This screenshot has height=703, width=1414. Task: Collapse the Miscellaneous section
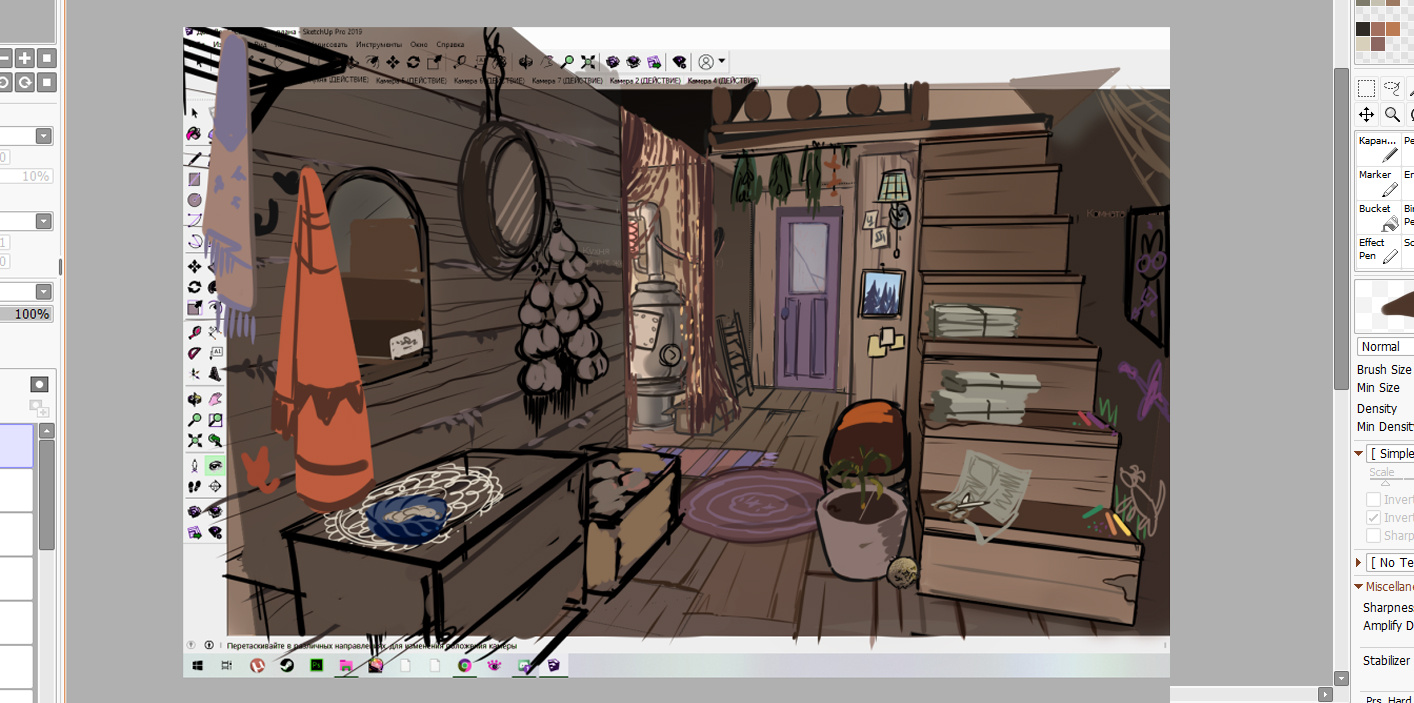coord(1359,587)
